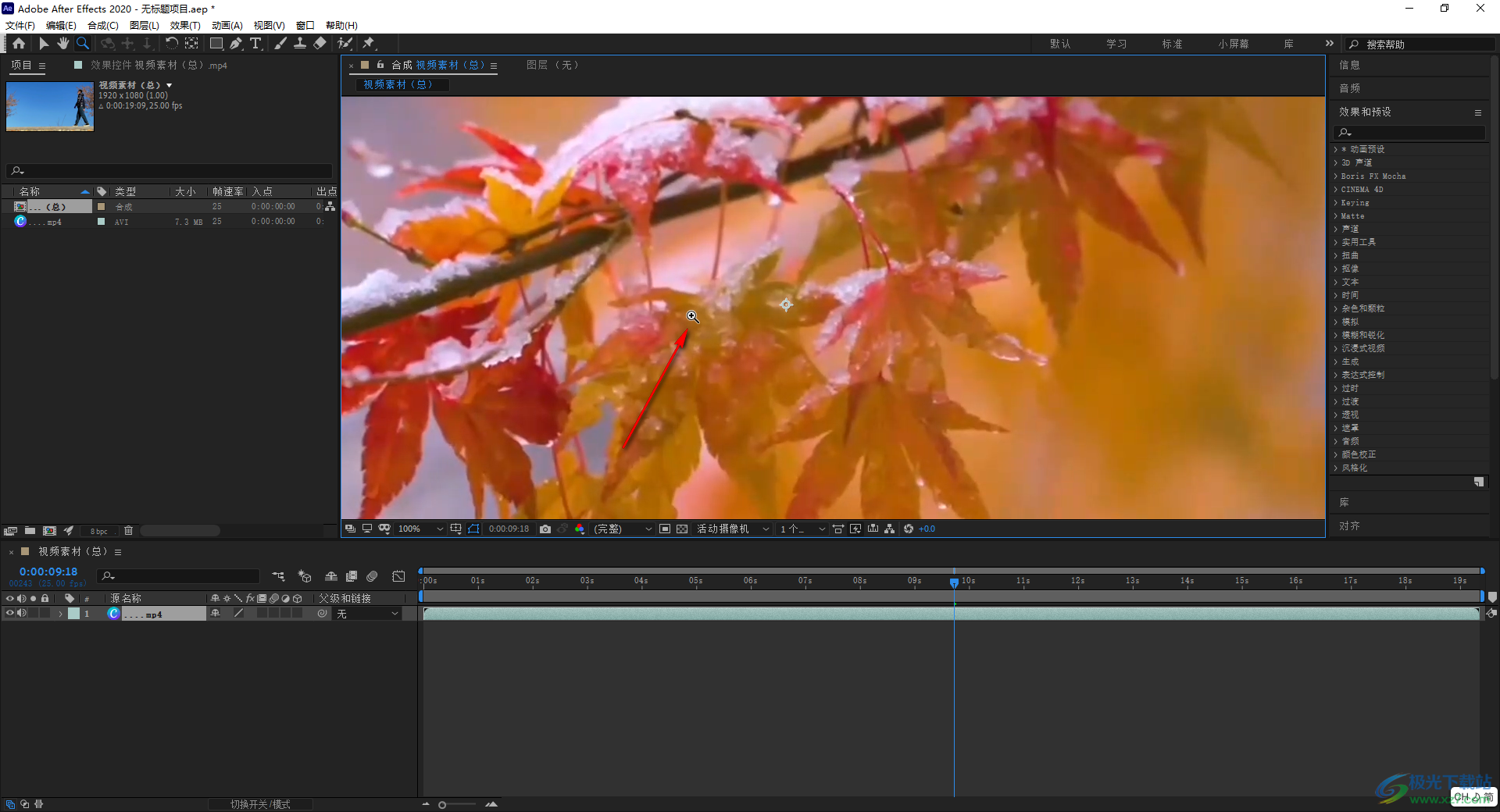Expand the .mp4 layer properties
The height and width of the screenshot is (812, 1500).
click(60, 614)
